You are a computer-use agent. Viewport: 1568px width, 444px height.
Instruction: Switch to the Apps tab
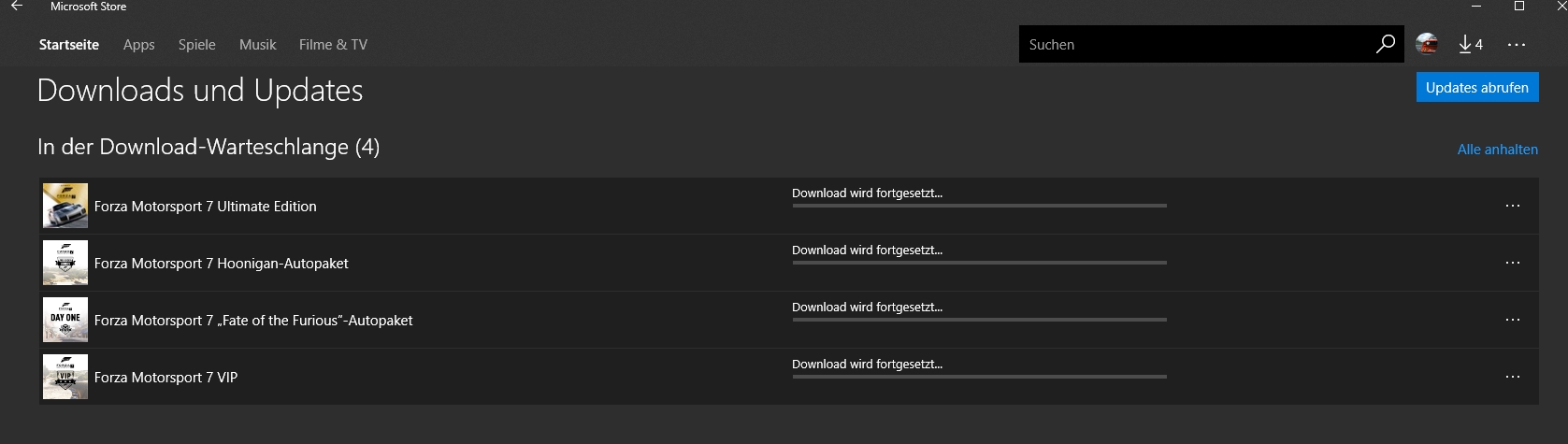point(139,45)
